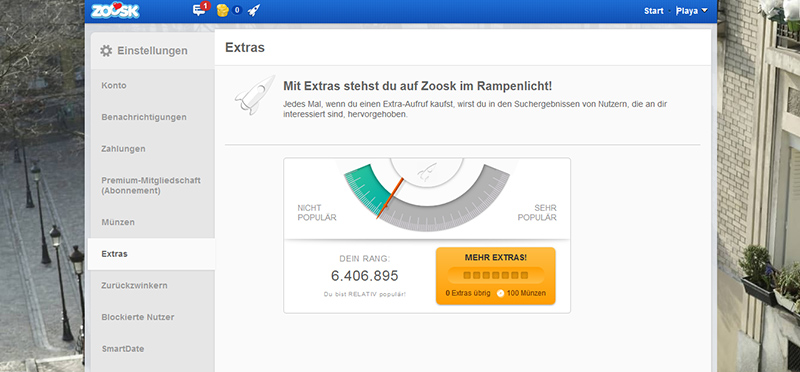The image size is (800, 372).
Task: Click the SEHR POPULÄR label
Action: (x=537, y=213)
